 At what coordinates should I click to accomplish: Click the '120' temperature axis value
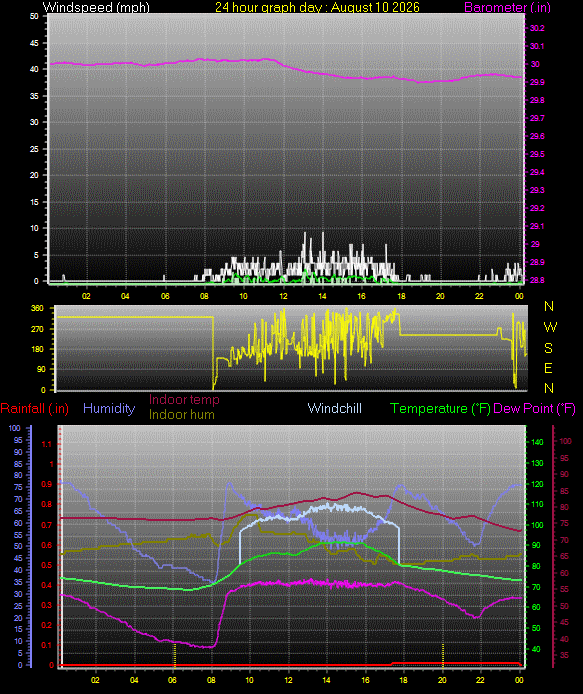[537, 484]
